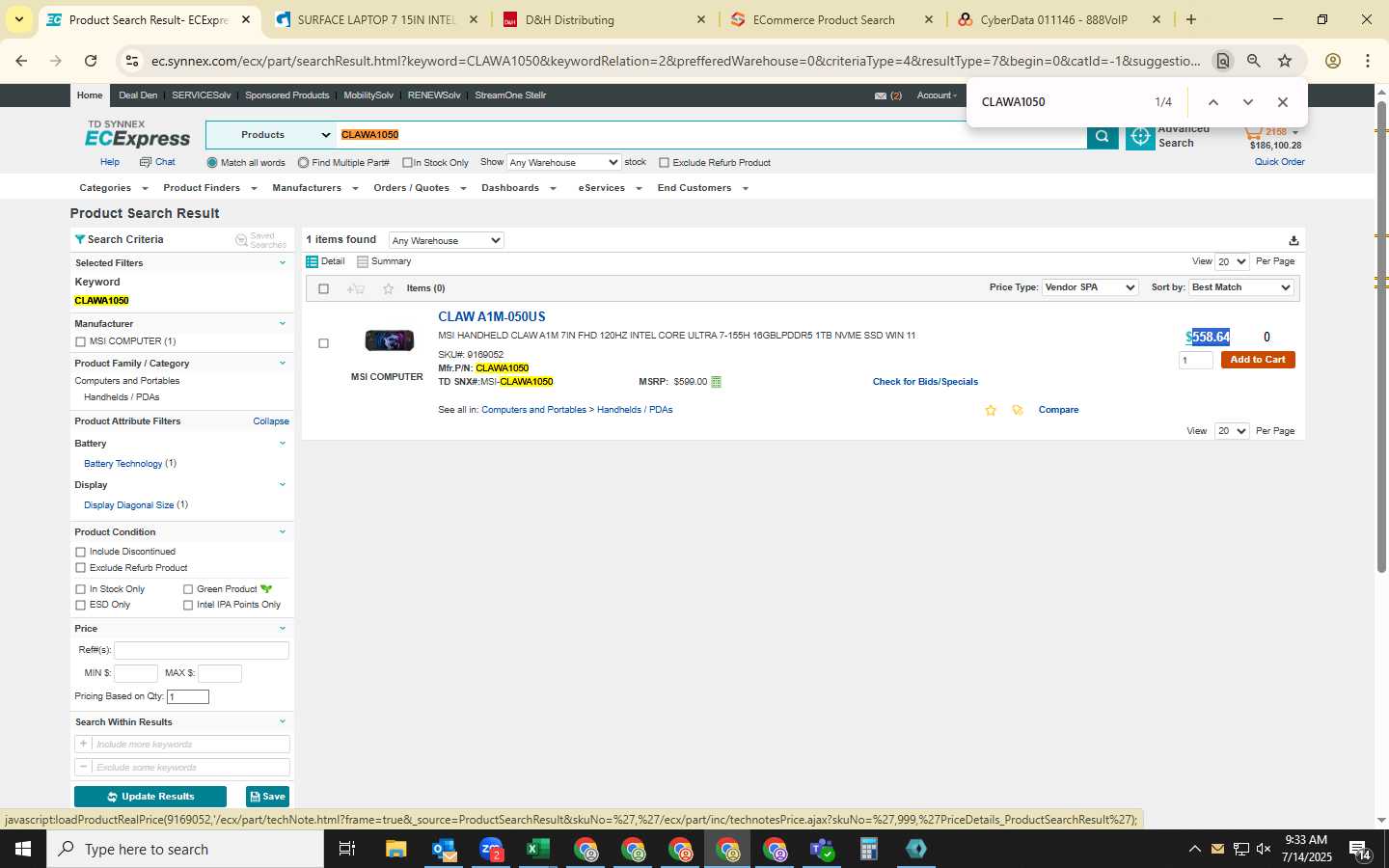This screenshot has width=1389, height=868.
Task: Check Intel IPA Points Only filter
Action: pos(188,606)
